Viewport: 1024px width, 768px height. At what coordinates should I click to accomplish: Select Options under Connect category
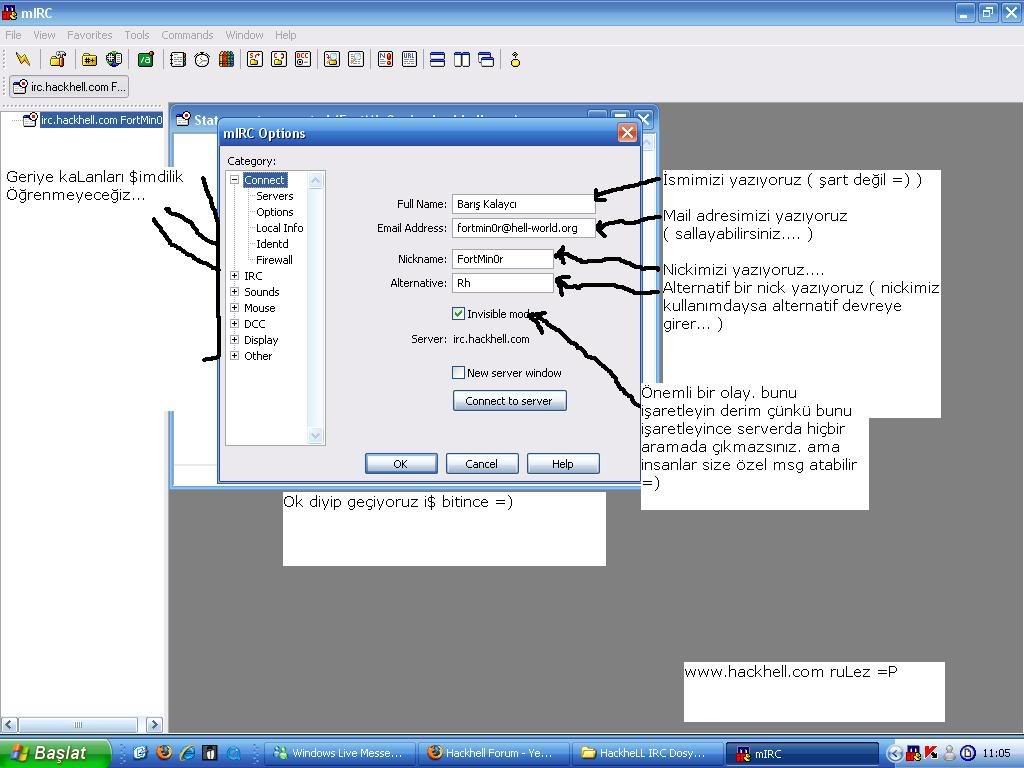click(x=274, y=212)
